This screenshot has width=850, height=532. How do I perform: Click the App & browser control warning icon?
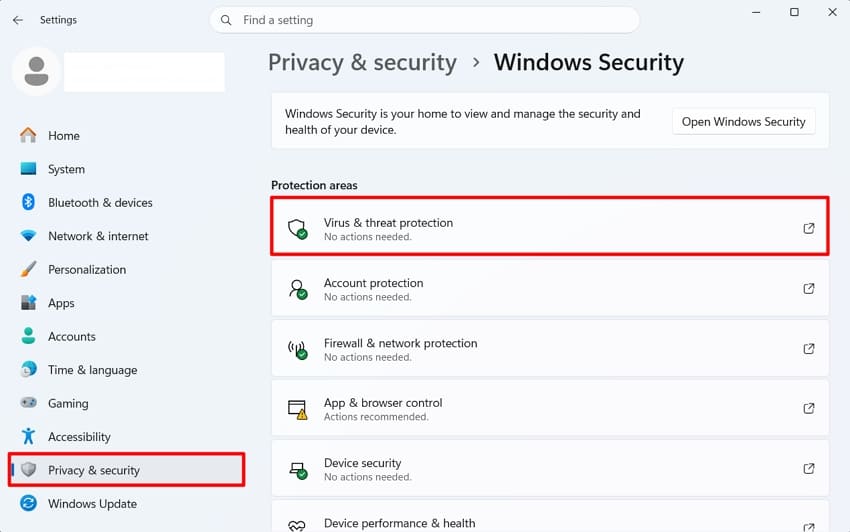[x=298, y=409]
